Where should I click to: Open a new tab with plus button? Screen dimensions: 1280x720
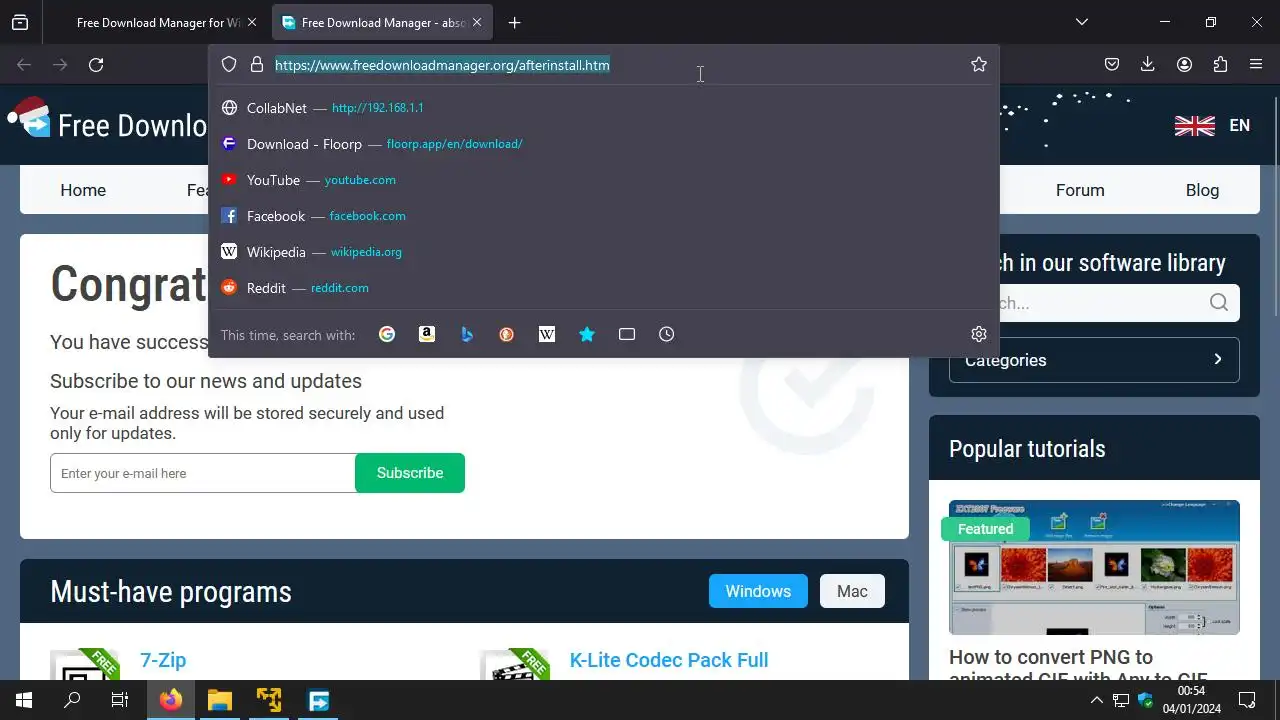[x=514, y=22]
